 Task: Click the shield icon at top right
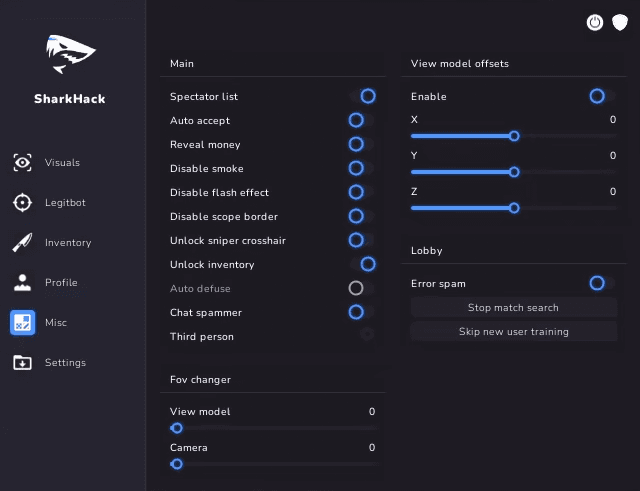(x=620, y=22)
